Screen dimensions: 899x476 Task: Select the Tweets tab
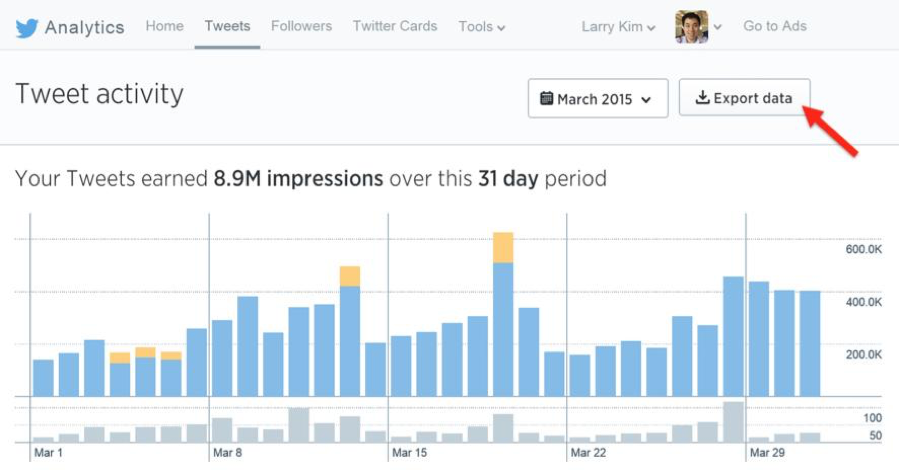coord(227,26)
